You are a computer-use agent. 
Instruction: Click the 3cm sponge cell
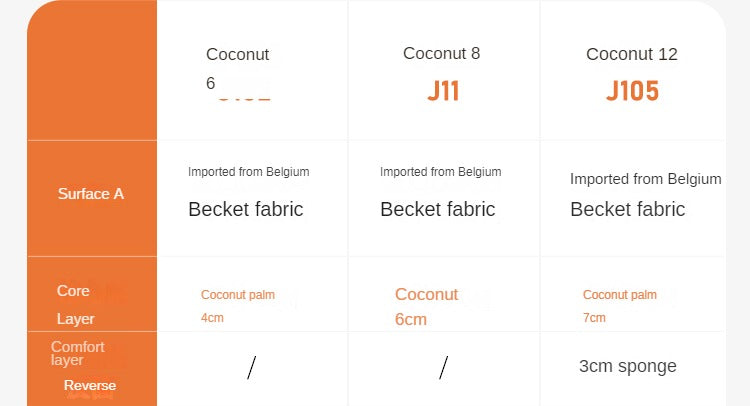627,366
